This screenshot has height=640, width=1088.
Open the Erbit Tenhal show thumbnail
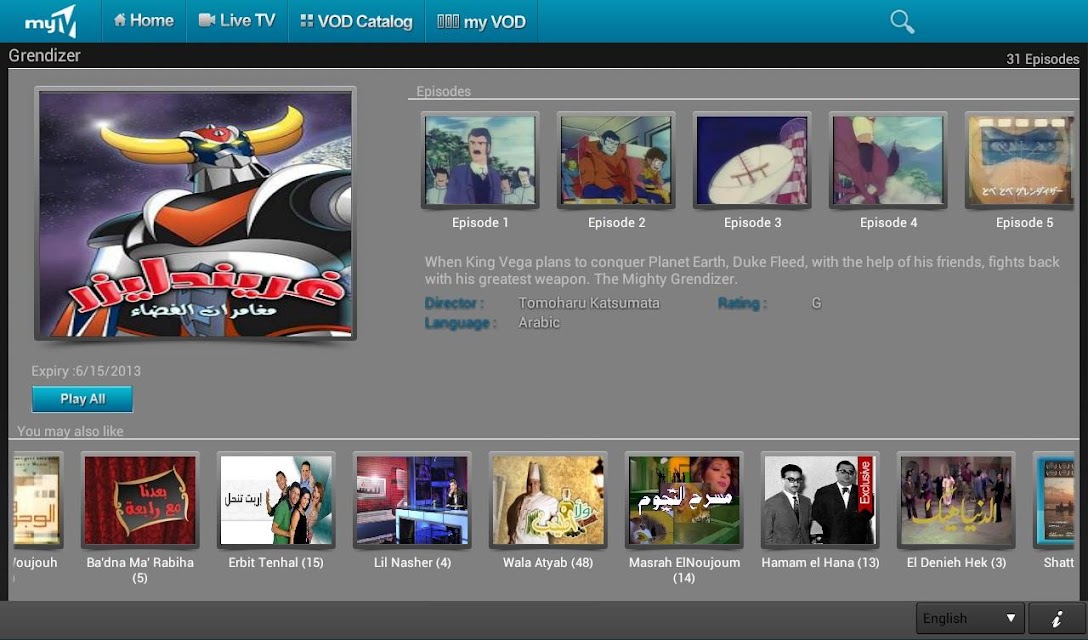coord(276,500)
